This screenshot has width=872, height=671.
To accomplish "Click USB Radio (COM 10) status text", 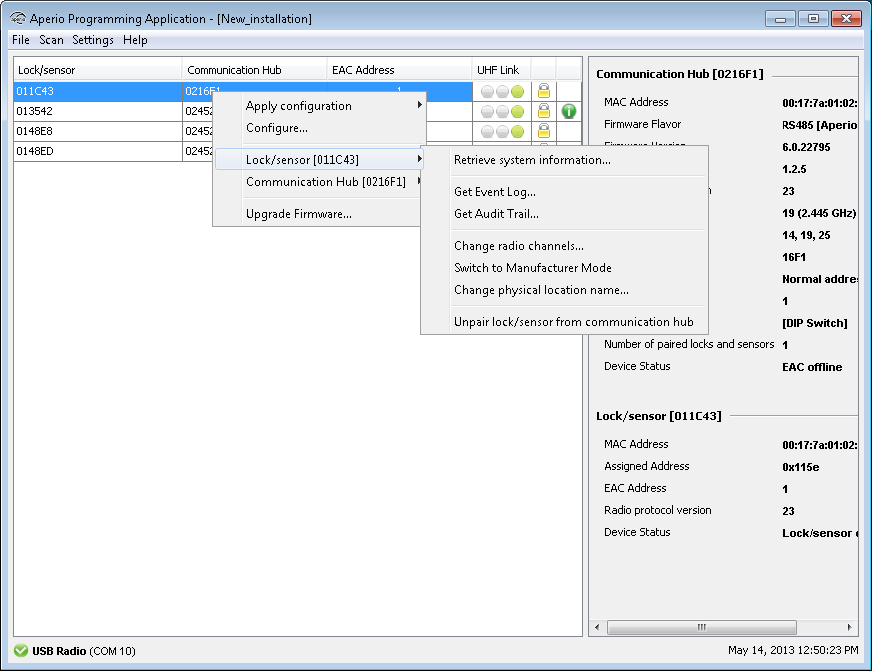I will (84, 651).
